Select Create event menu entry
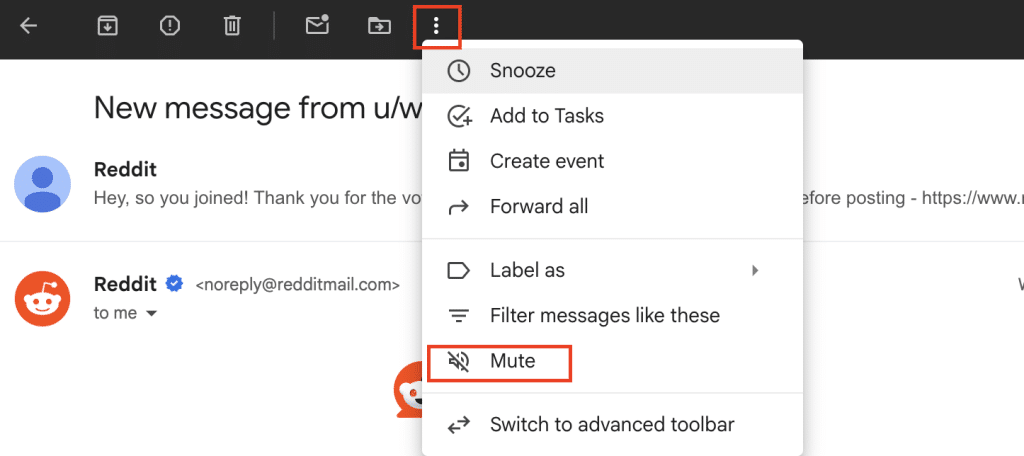The height and width of the screenshot is (456, 1024). [546, 161]
